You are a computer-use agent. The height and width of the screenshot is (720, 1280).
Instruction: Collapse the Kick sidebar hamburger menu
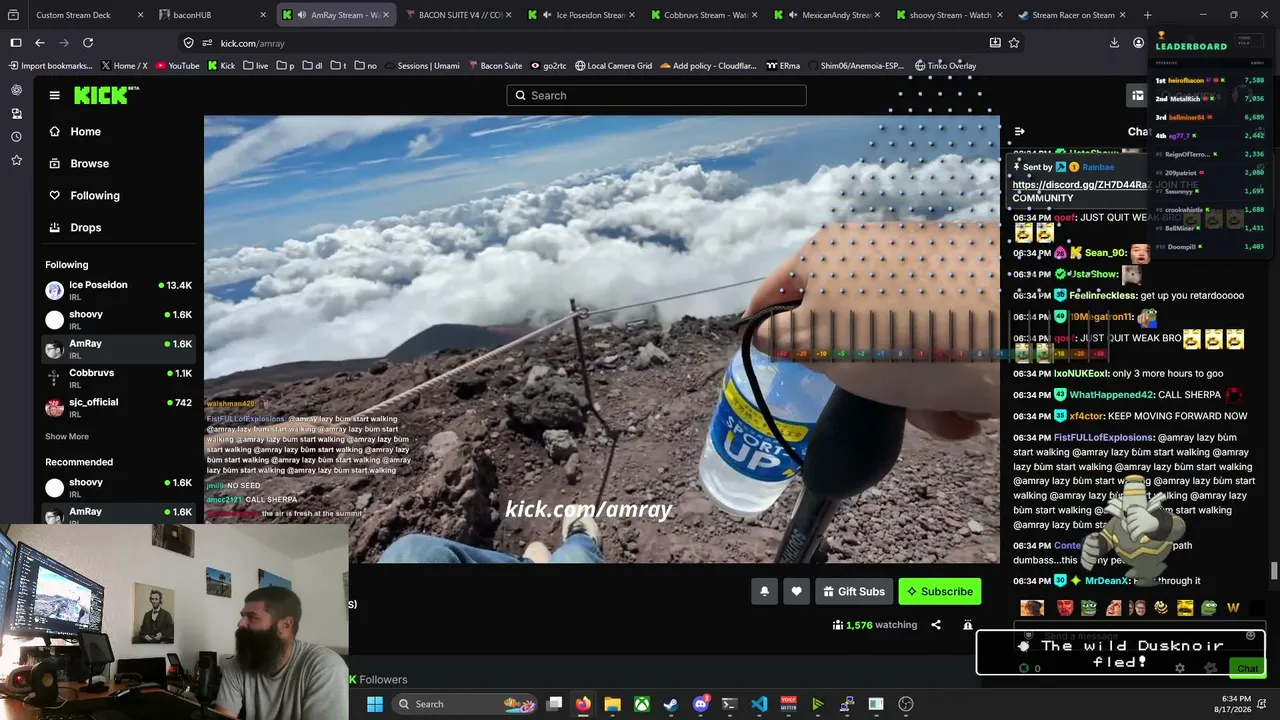[54, 95]
